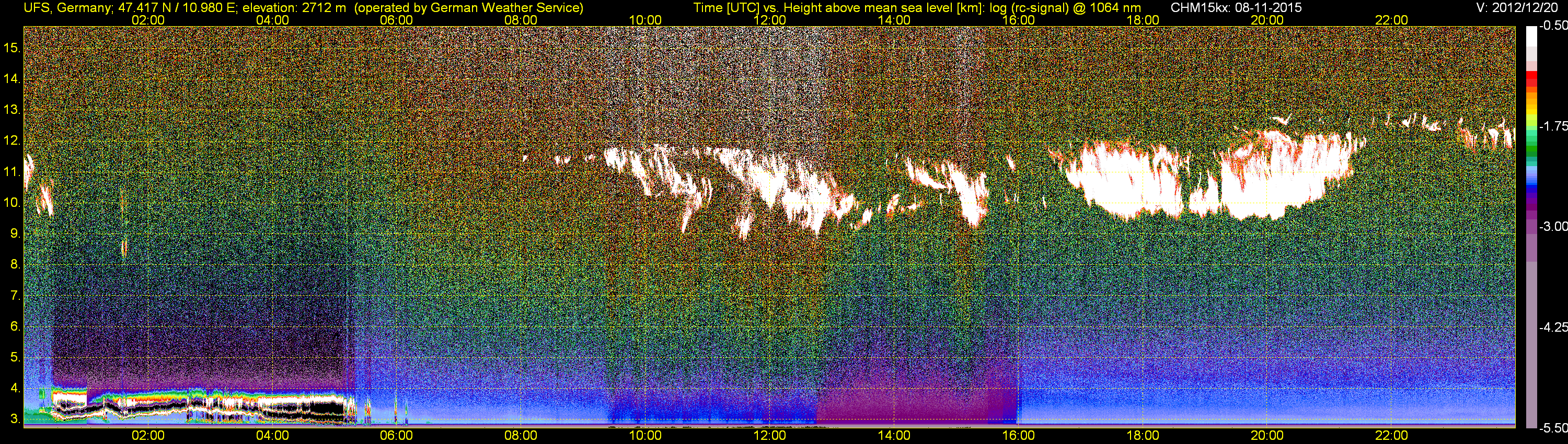Click the 6 km height axis label
The image size is (1568, 444).
click(15, 326)
